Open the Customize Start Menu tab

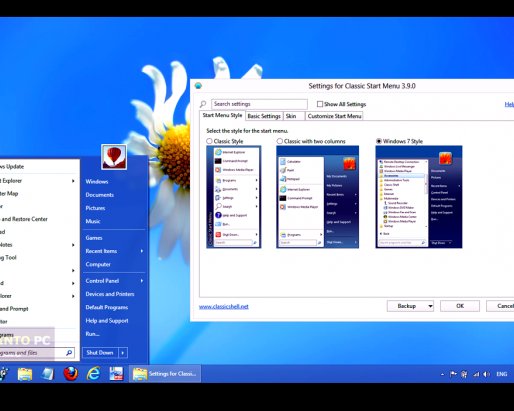[x=334, y=116]
